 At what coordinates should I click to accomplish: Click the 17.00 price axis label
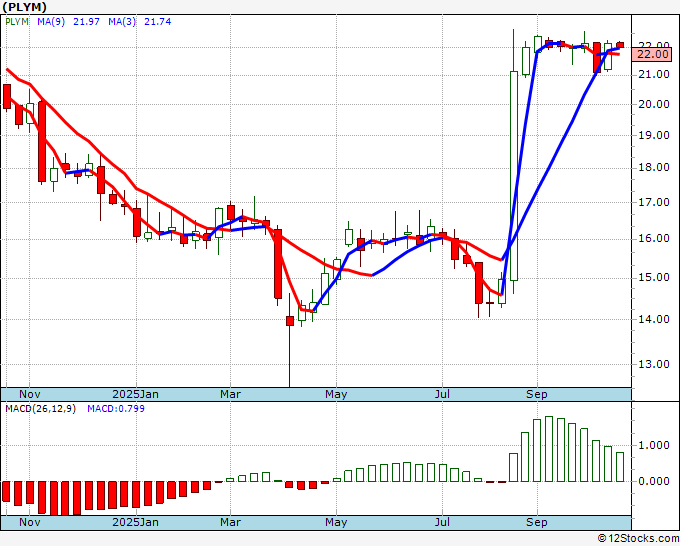point(654,202)
